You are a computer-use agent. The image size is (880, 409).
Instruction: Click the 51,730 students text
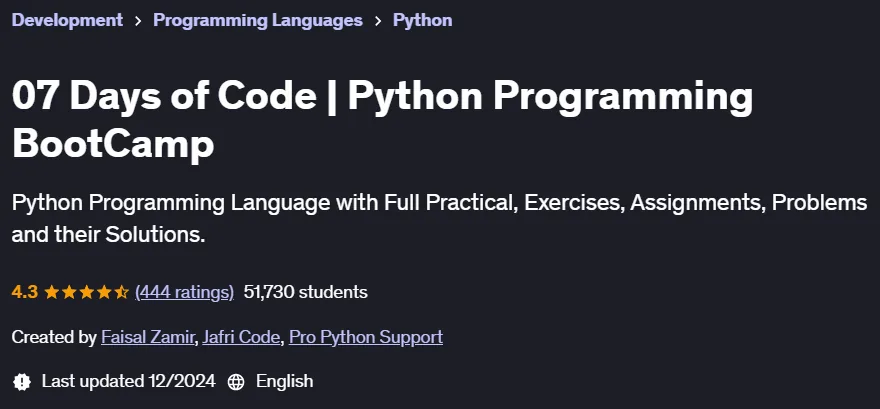306,292
